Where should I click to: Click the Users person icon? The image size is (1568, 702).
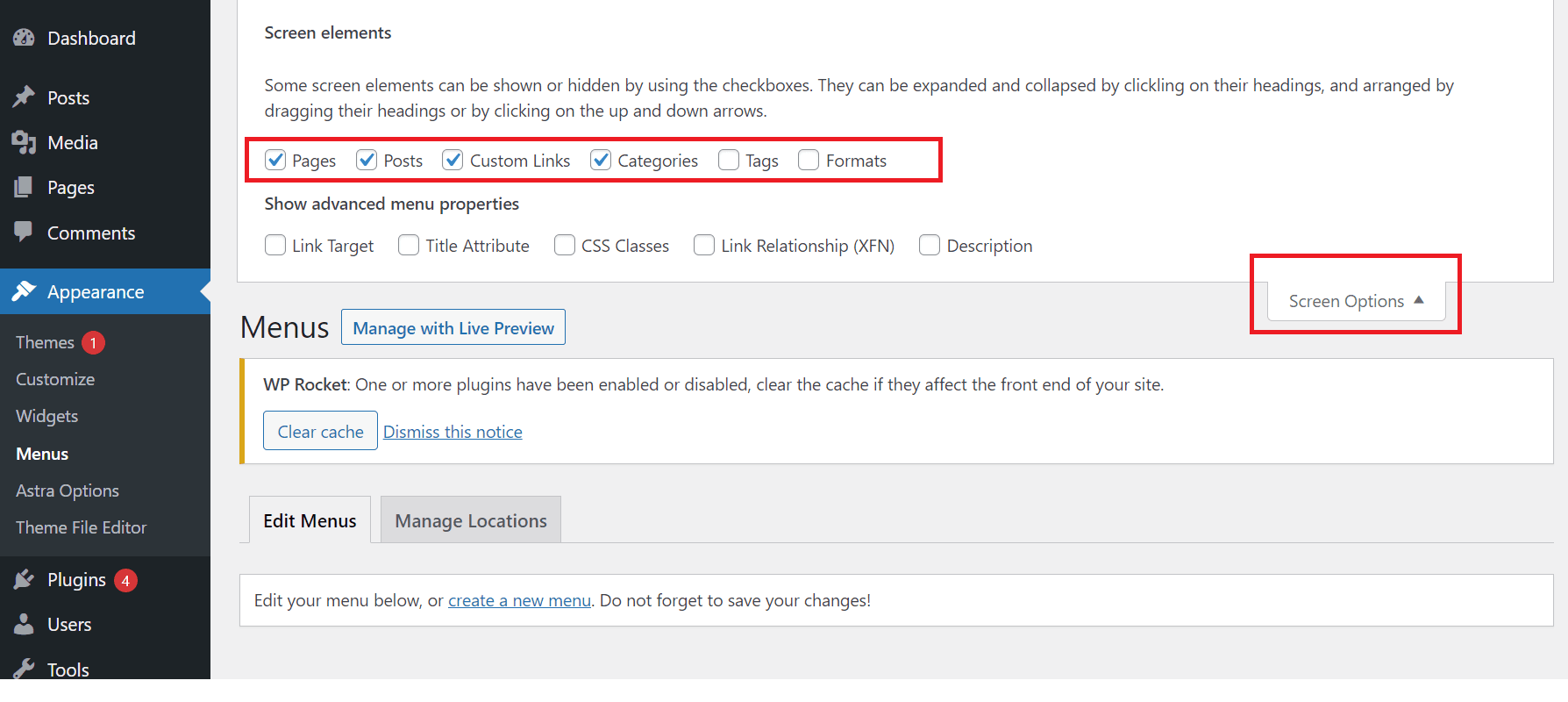(x=24, y=624)
